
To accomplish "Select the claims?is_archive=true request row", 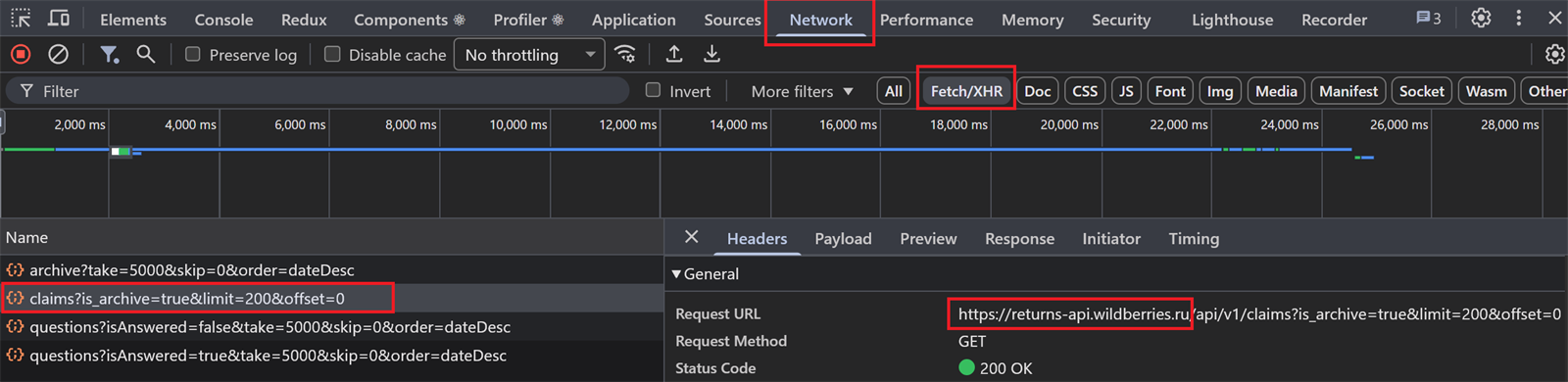I will [x=331, y=298].
